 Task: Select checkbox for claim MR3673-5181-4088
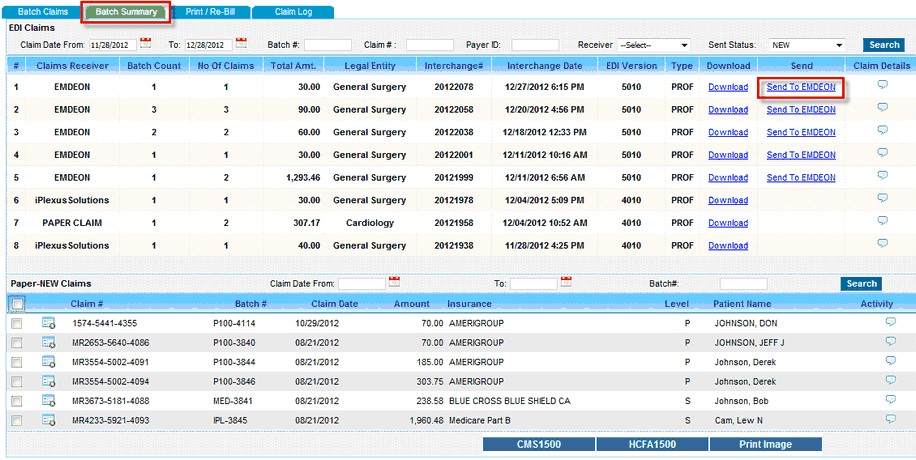[x=17, y=401]
